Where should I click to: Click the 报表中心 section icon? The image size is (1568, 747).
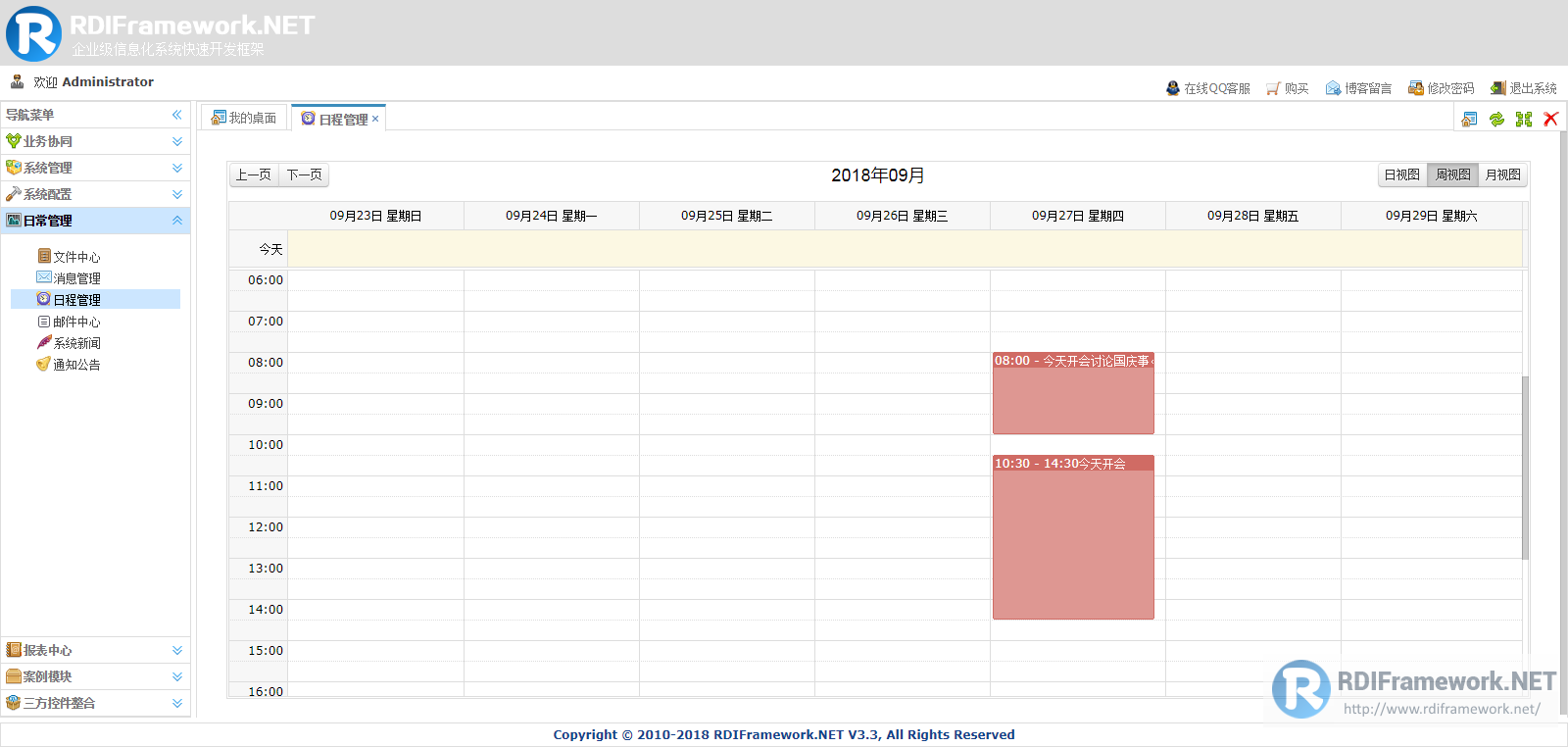click(x=14, y=650)
